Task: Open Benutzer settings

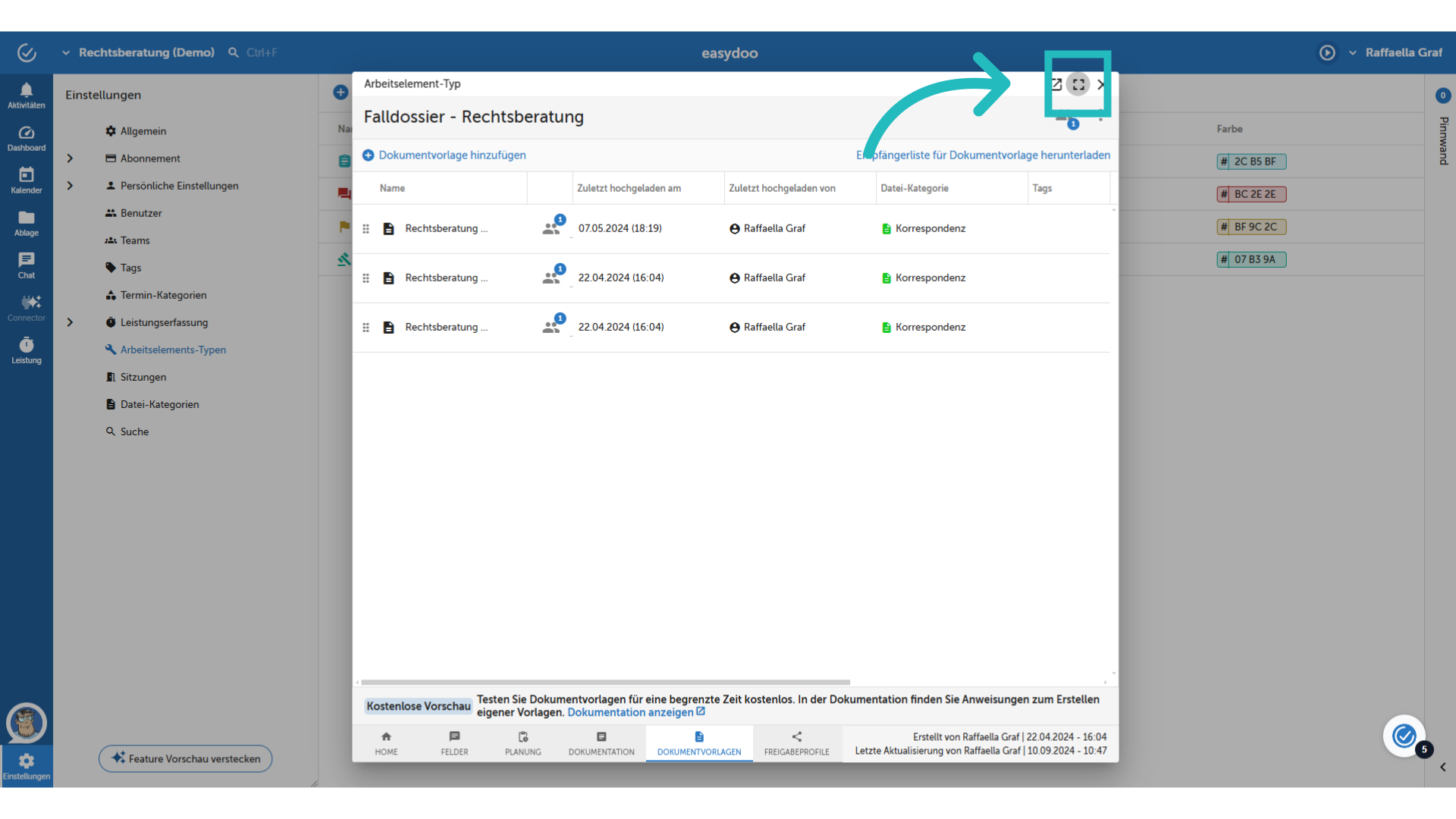Action: point(133,213)
